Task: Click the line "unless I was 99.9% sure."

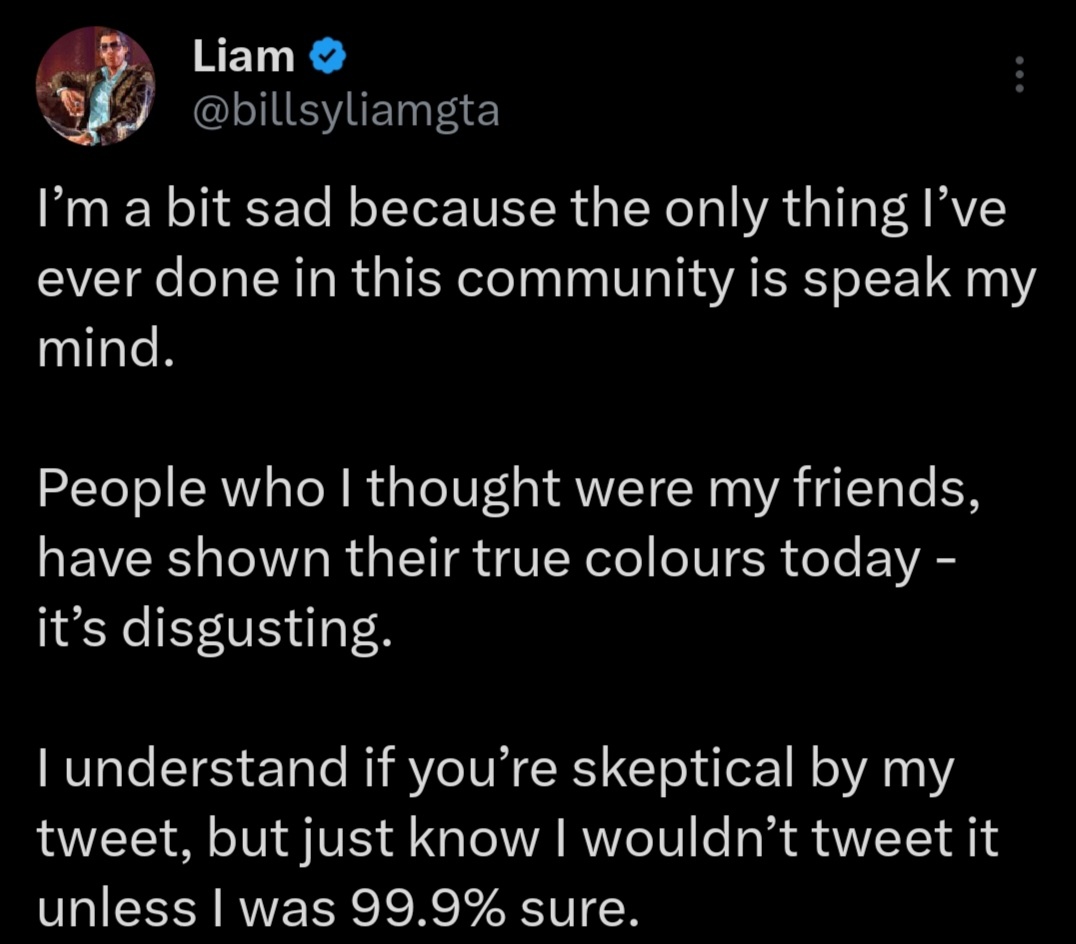Action: (338, 910)
